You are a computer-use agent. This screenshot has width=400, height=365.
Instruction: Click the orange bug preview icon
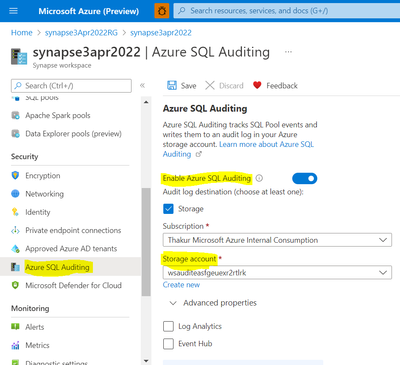click(162, 11)
